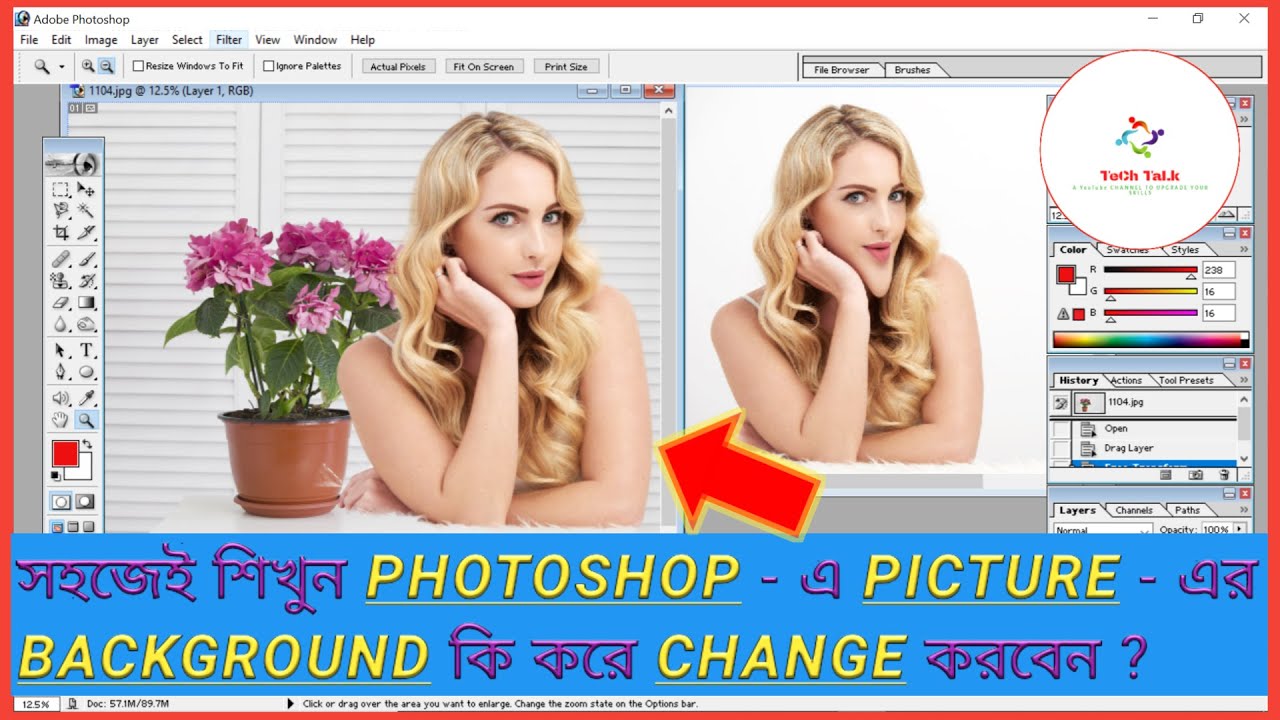Activate the Hand tool

(60, 420)
